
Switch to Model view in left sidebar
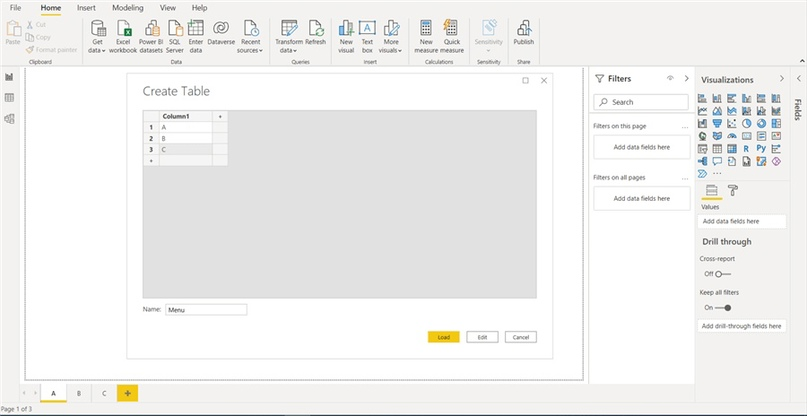9,119
